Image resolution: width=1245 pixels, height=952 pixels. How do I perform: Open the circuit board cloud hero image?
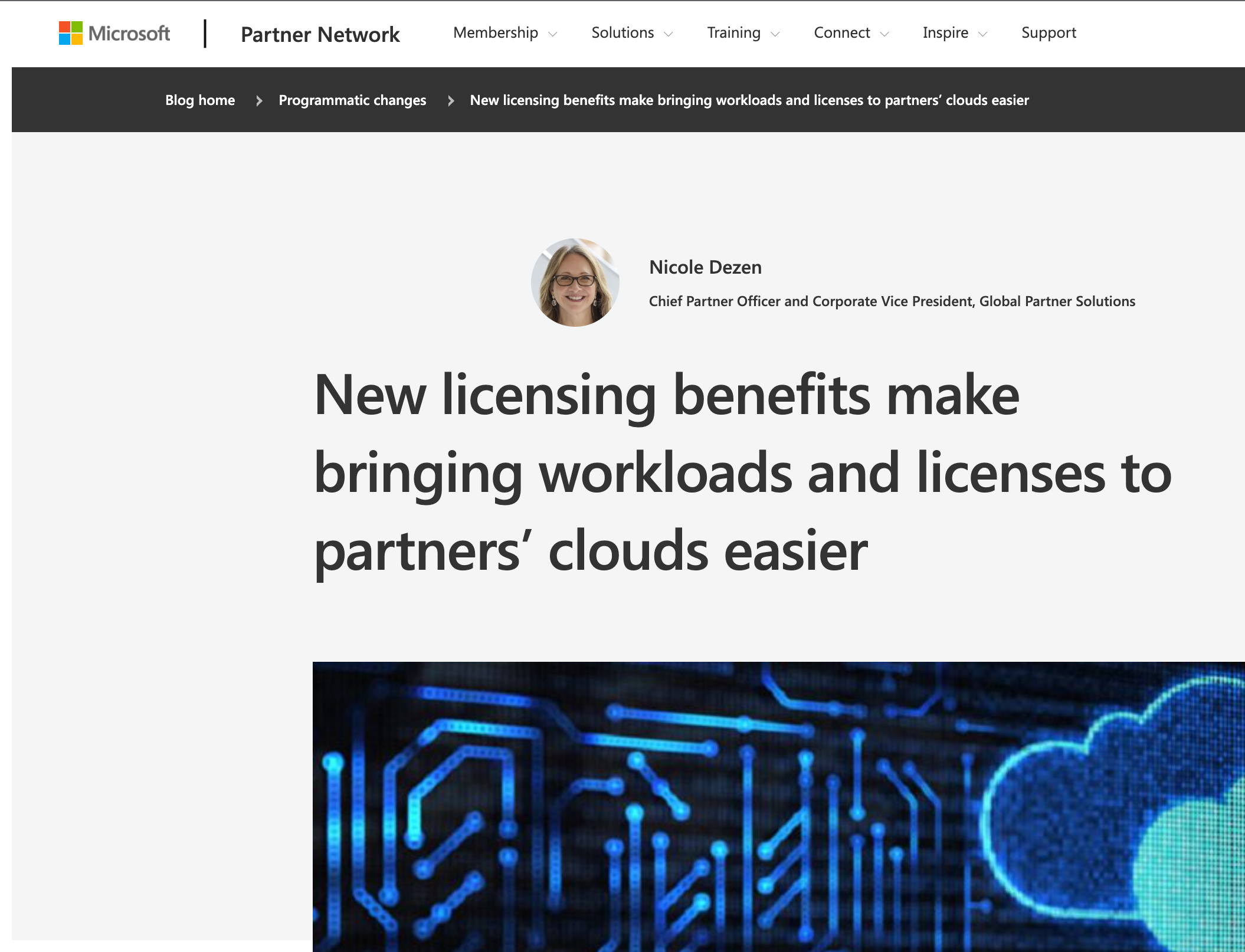(x=779, y=806)
